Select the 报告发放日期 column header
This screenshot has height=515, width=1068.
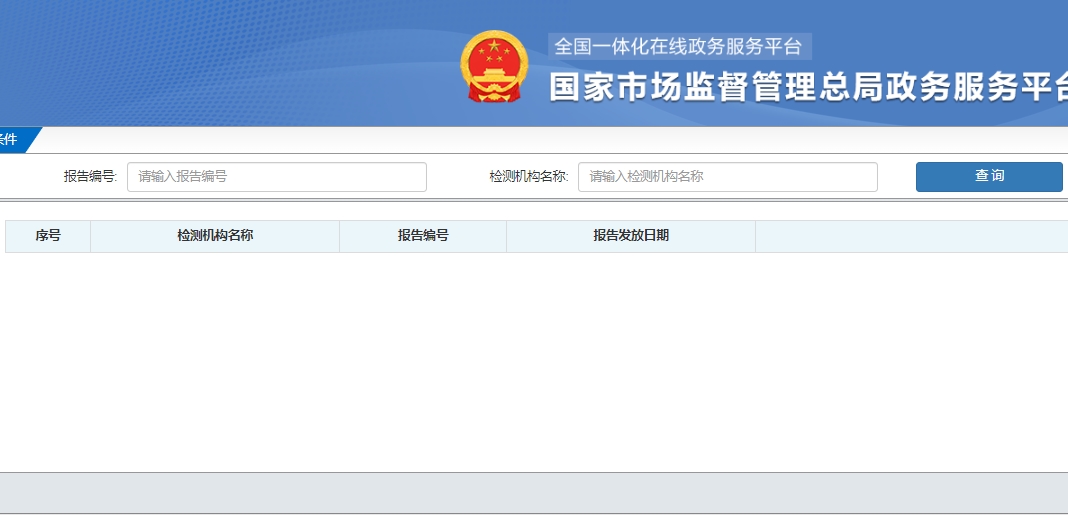click(x=631, y=236)
